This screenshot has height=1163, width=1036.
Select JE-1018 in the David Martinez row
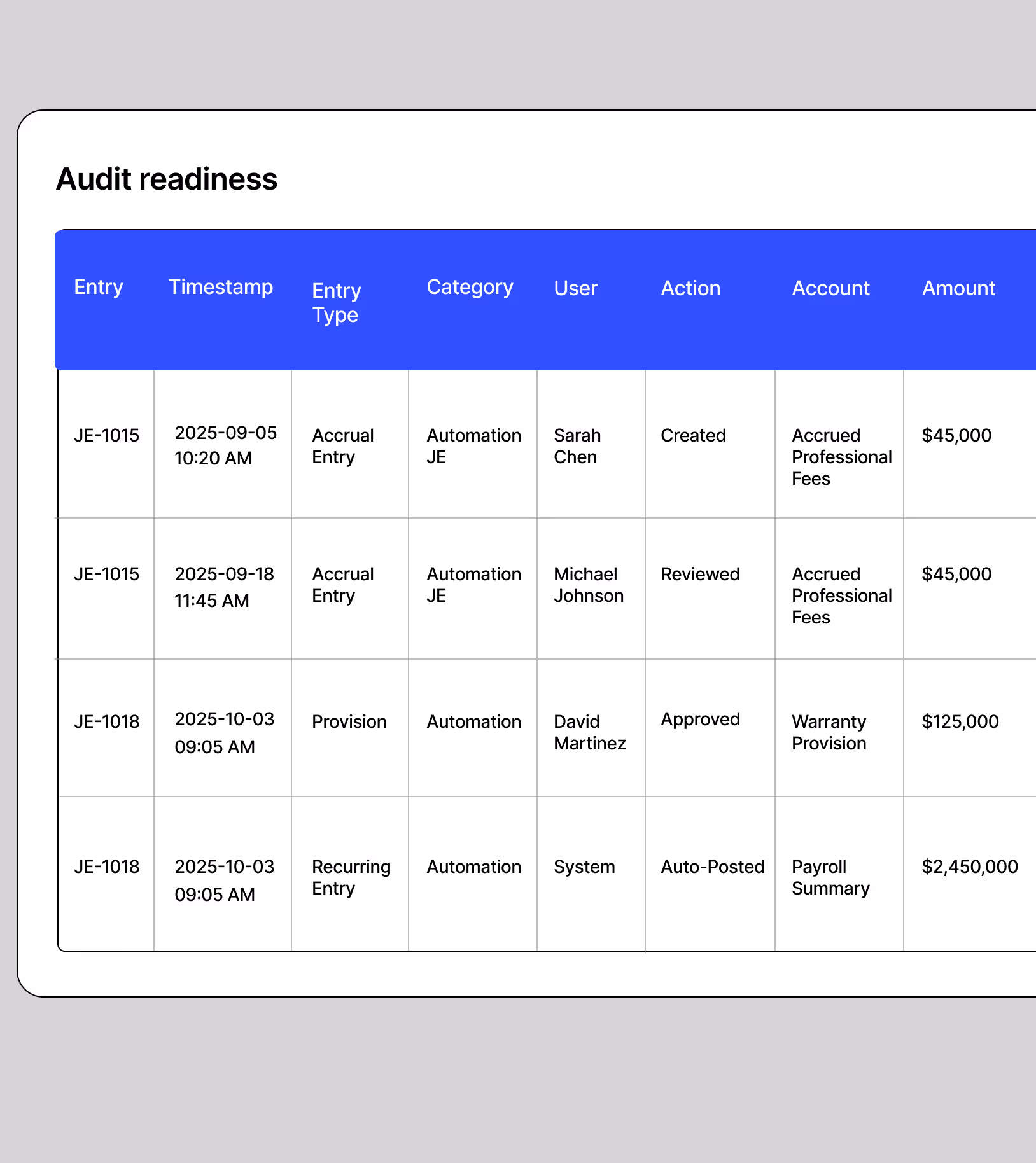107,721
